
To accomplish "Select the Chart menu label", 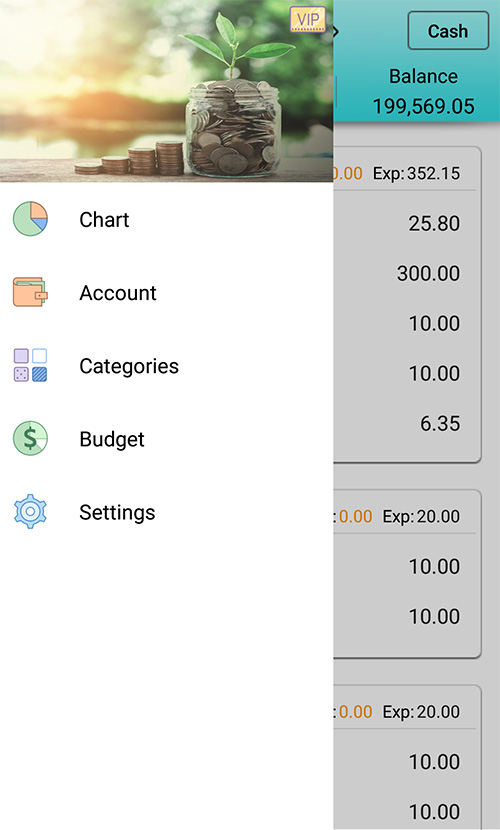I will [104, 220].
